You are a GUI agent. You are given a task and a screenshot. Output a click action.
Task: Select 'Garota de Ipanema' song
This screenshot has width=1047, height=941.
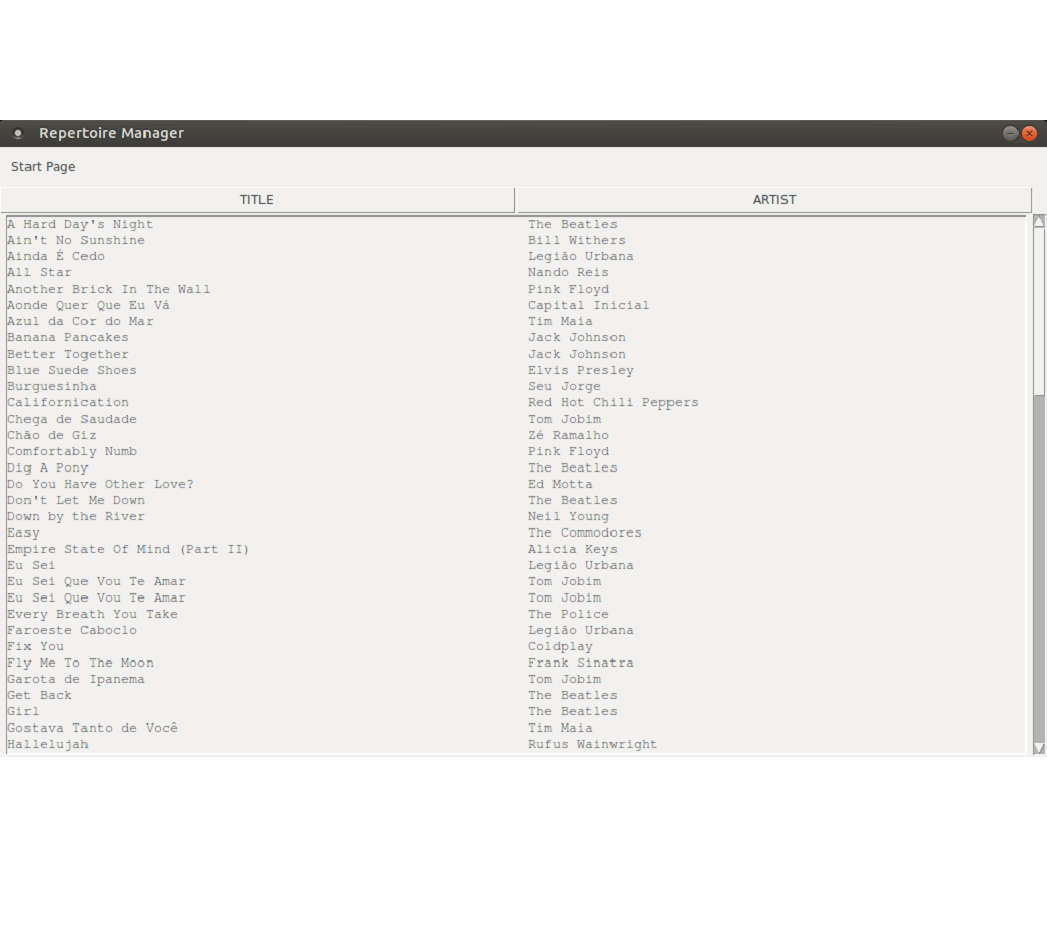coord(76,679)
